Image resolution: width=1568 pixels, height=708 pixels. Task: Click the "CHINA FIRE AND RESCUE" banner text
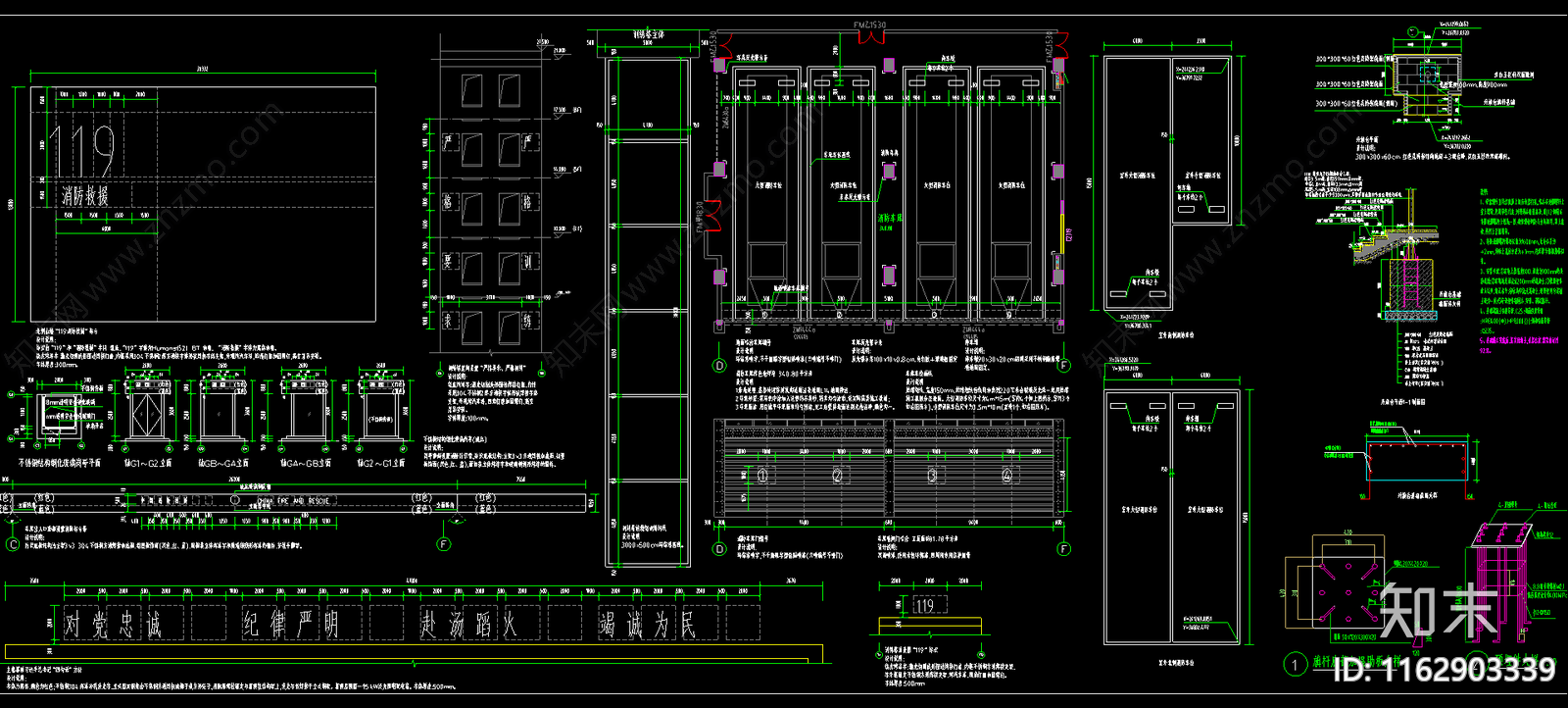point(295,501)
